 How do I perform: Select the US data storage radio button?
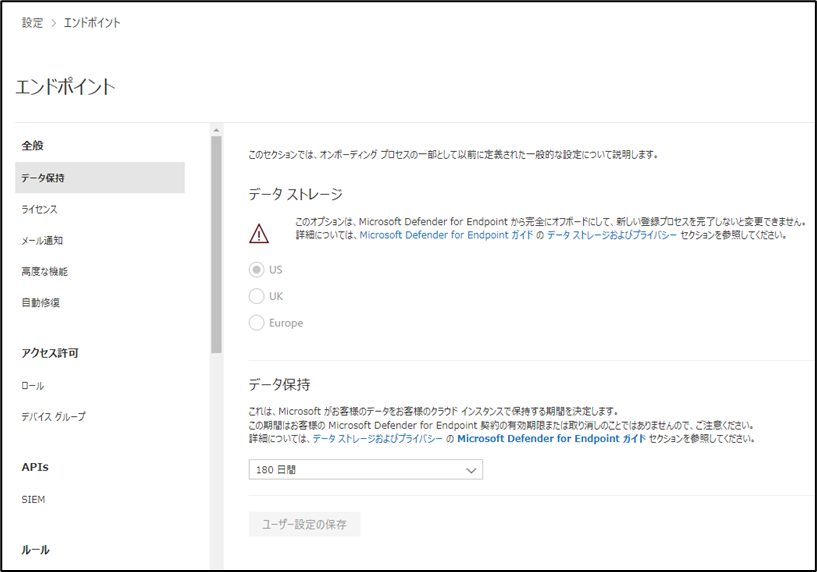[x=256, y=270]
